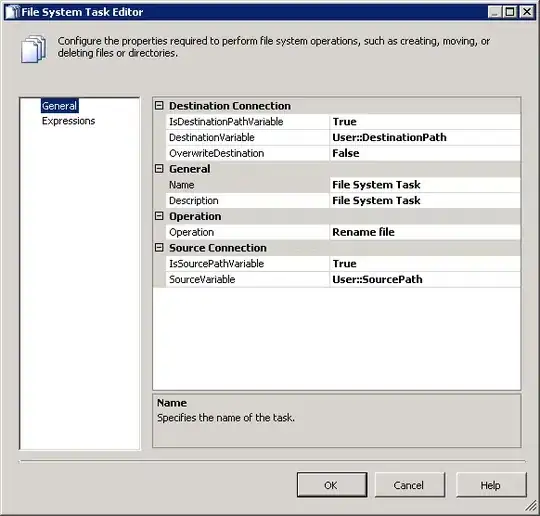Collapse the Source Connection section
This screenshot has width=540, height=516.
tap(159, 248)
